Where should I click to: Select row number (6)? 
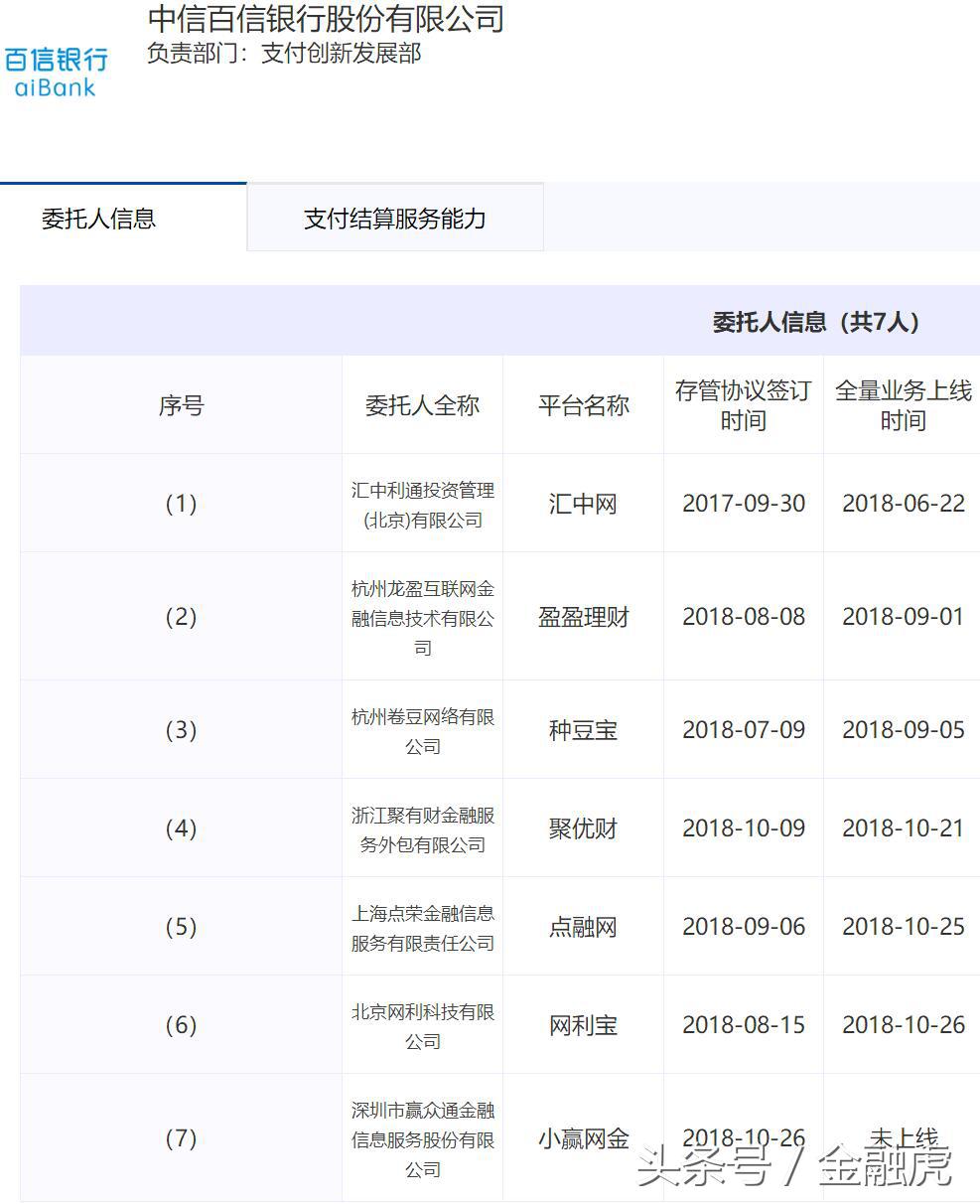tap(181, 1025)
